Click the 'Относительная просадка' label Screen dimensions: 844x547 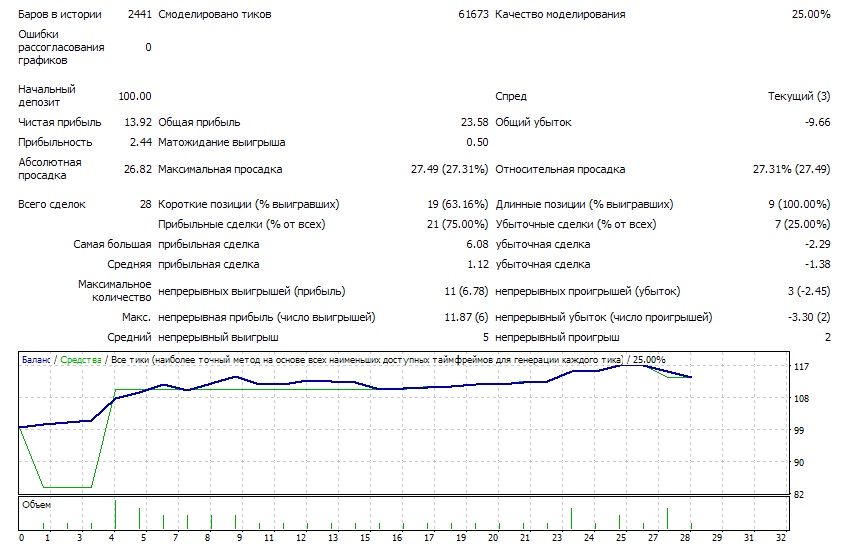(x=560, y=170)
